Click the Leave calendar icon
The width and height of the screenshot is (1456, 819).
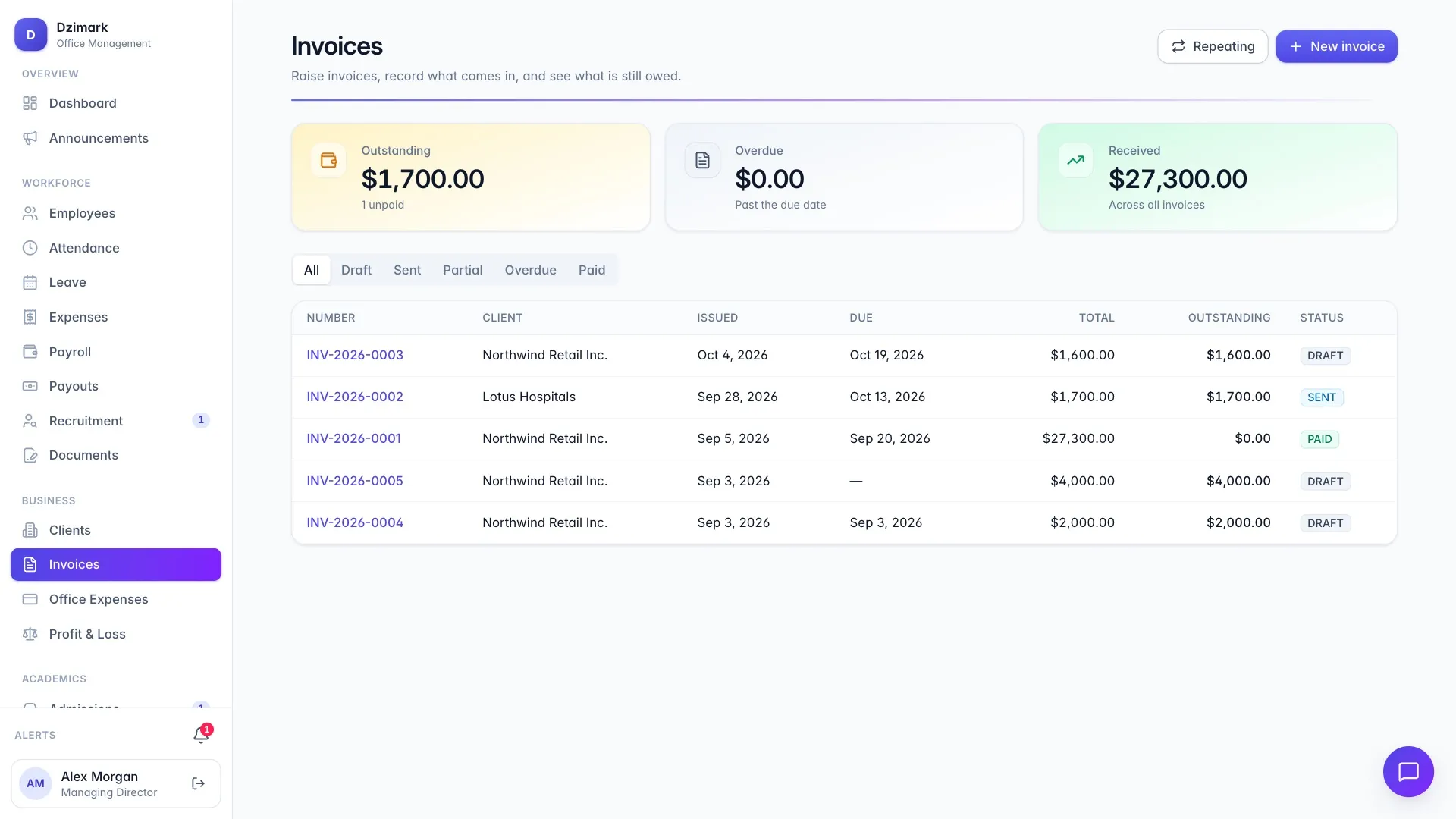pyautogui.click(x=30, y=282)
